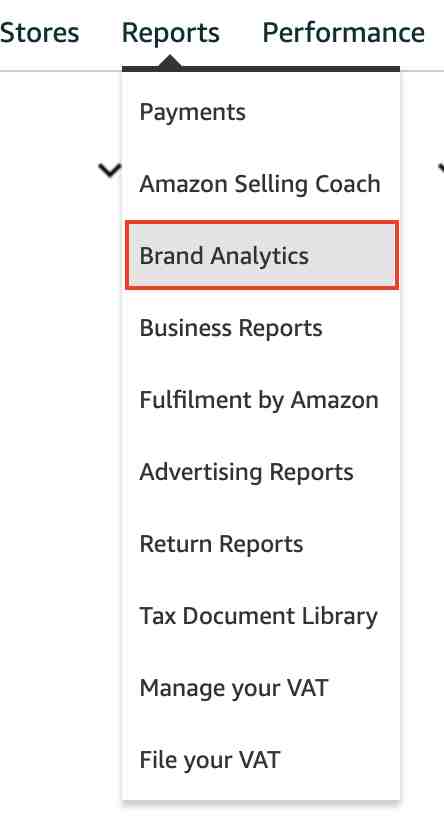
Task: Expand the chevron left of the menu
Action: click(x=110, y=170)
